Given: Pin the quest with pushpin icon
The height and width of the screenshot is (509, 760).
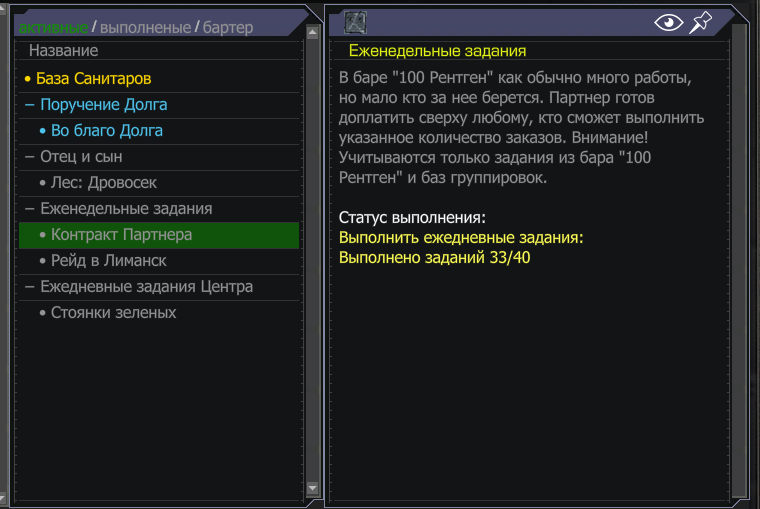Looking at the screenshot, I should [x=700, y=23].
